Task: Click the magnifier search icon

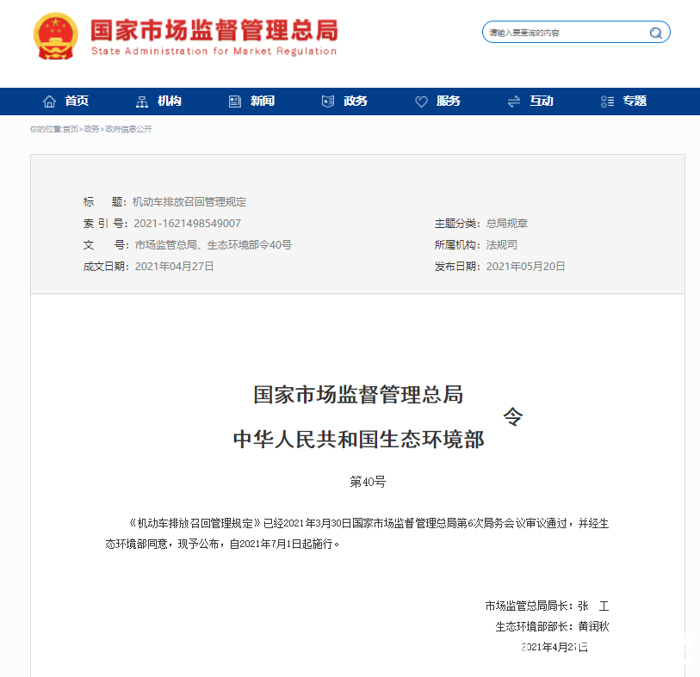Action: [656, 33]
